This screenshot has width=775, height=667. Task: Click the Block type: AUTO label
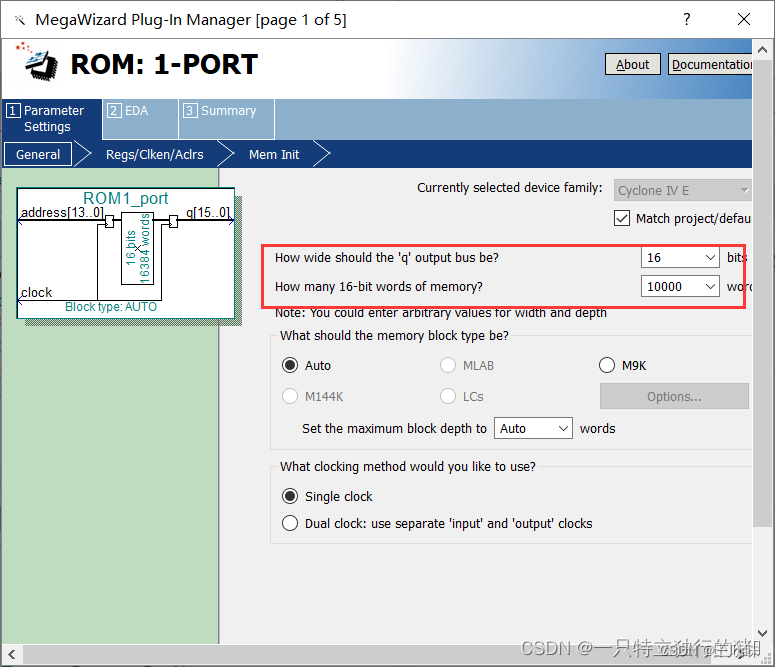111,307
